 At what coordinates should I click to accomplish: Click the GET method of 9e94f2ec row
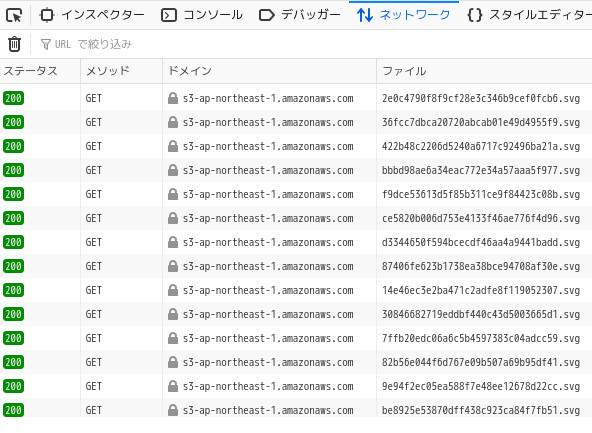pos(94,386)
